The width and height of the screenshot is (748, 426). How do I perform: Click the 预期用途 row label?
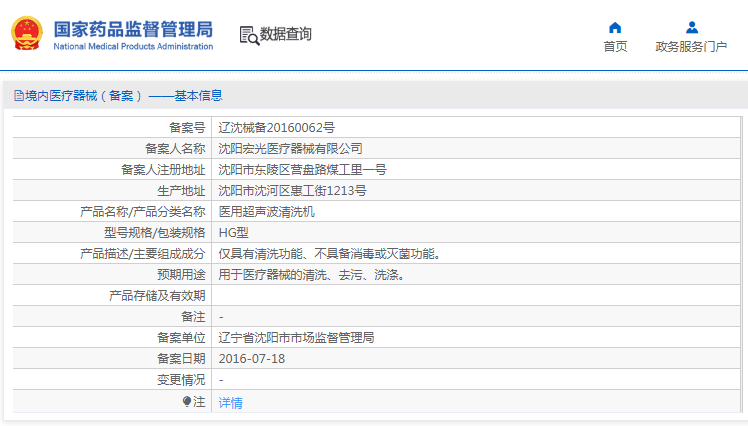pos(181,275)
